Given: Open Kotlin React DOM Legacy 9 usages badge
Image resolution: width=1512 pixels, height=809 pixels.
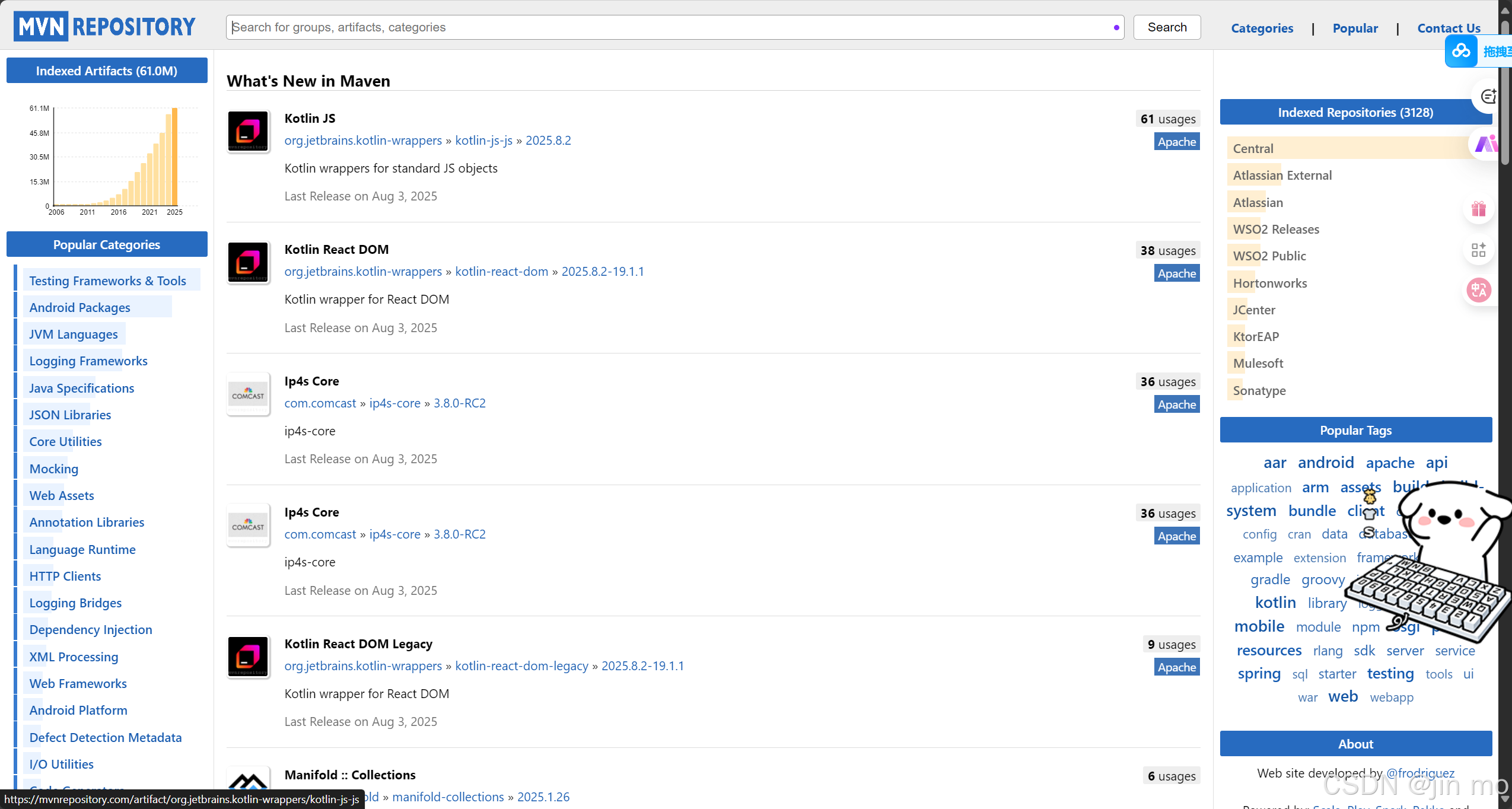Looking at the screenshot, I should (x=1171, y=644).
